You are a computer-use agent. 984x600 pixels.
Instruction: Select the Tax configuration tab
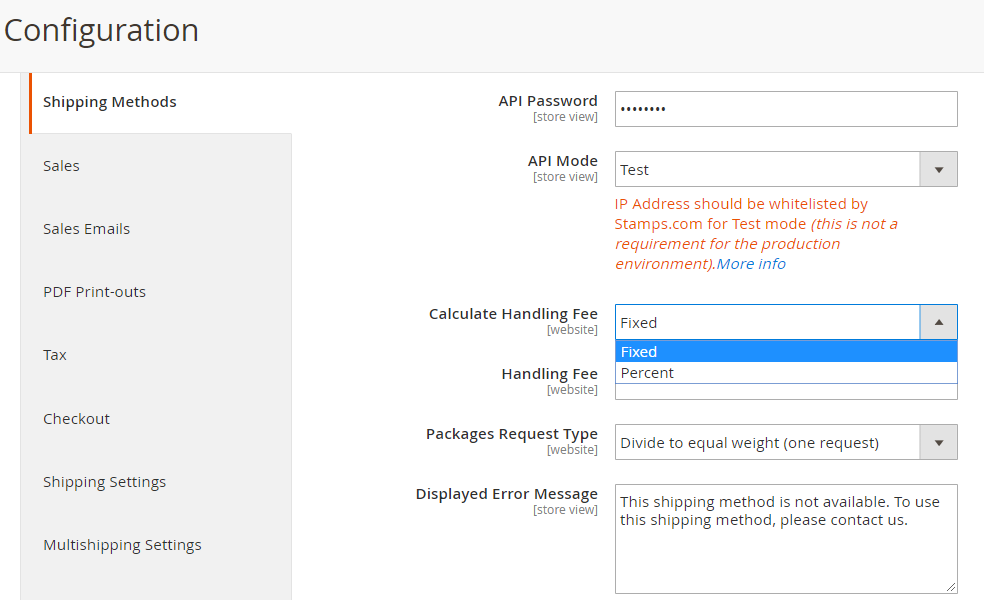(x=55, y=355)
